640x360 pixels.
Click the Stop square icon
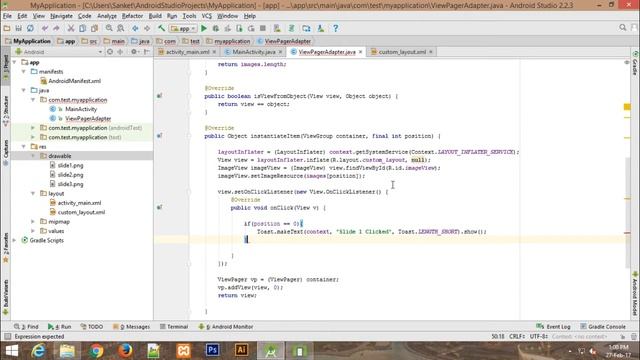(x=263, y=28)
